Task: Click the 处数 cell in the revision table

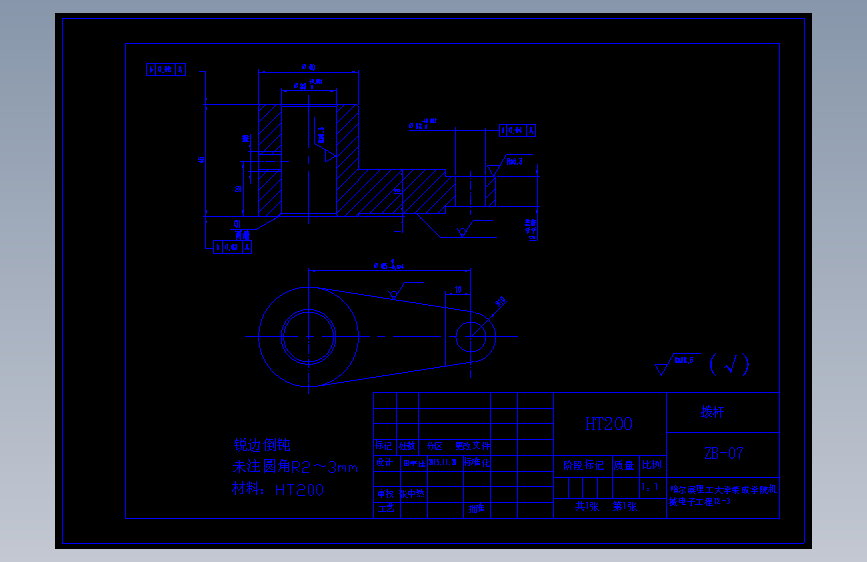Action: [x=407, y=446]
